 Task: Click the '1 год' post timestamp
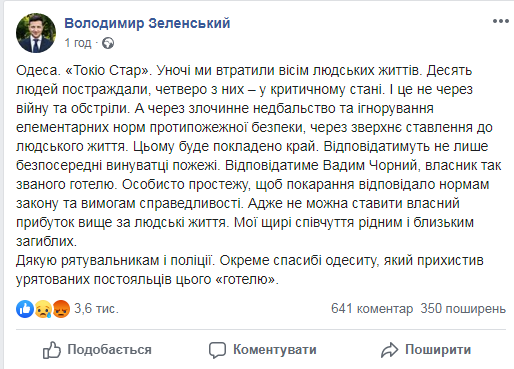[78, 43]
